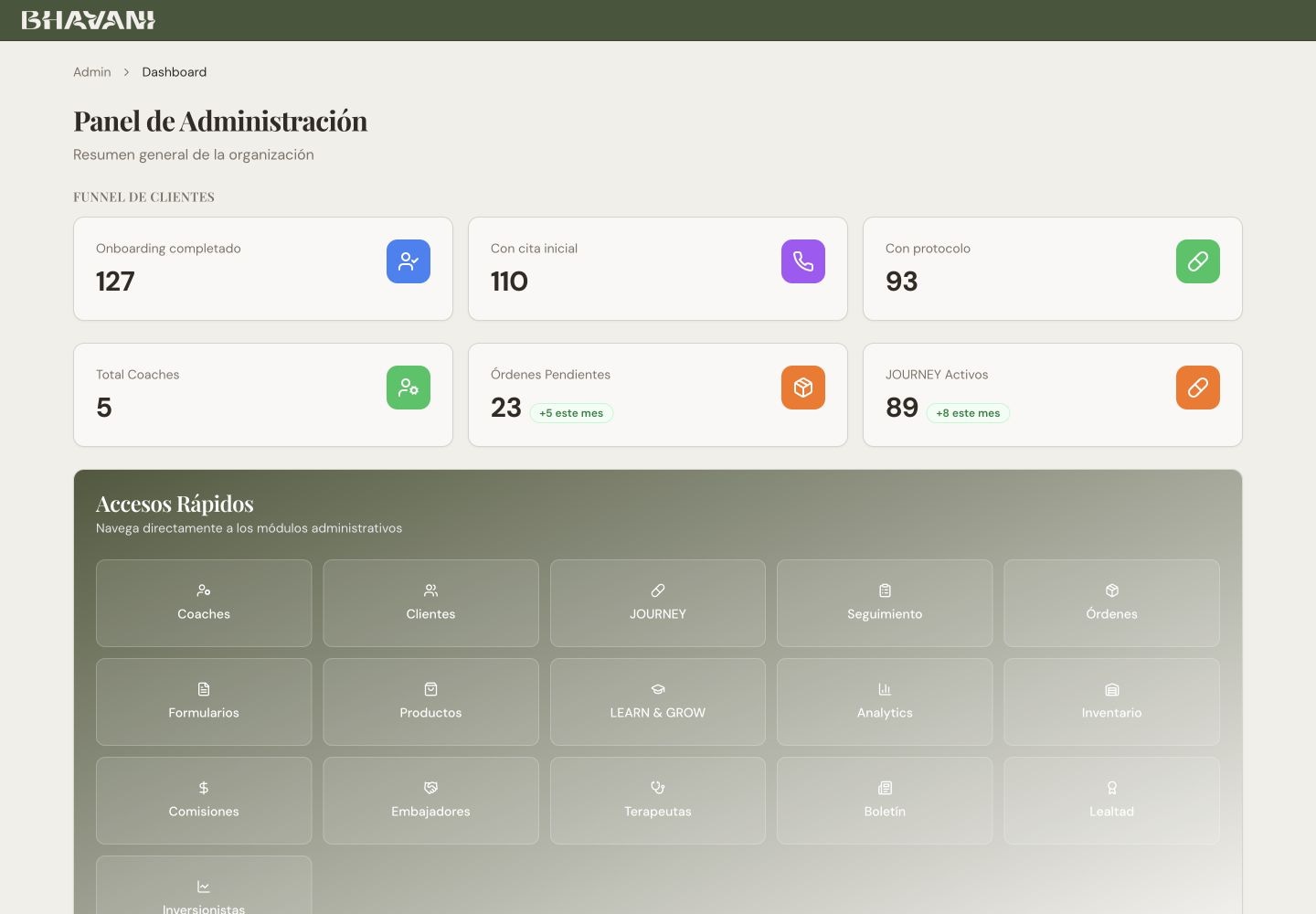Open the Inventario shortcut label
The width and height of the screenshot is (1316, 914).
point(1112,713)
